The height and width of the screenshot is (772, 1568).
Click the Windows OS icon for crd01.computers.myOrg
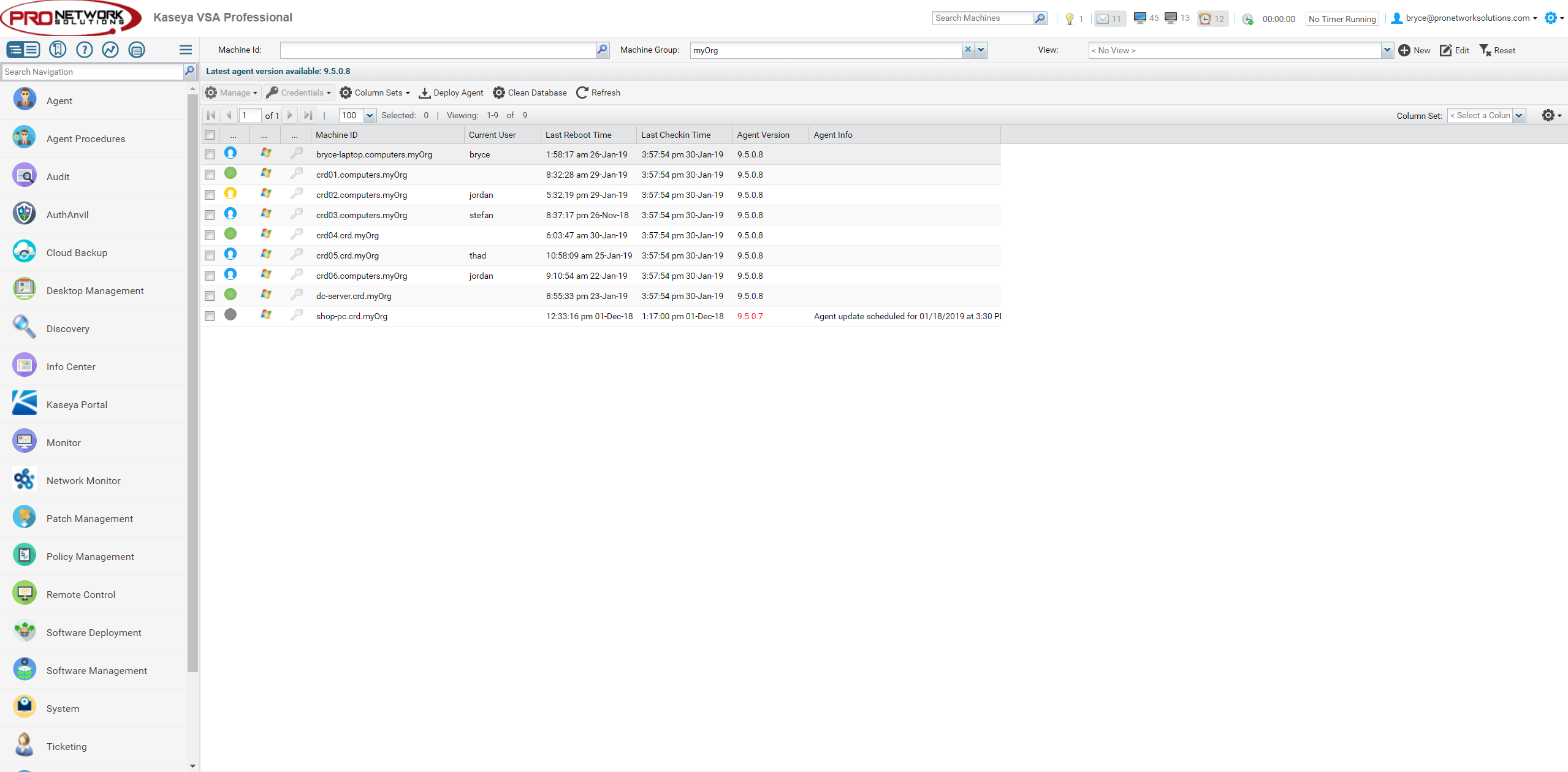(x=266, y=173)
